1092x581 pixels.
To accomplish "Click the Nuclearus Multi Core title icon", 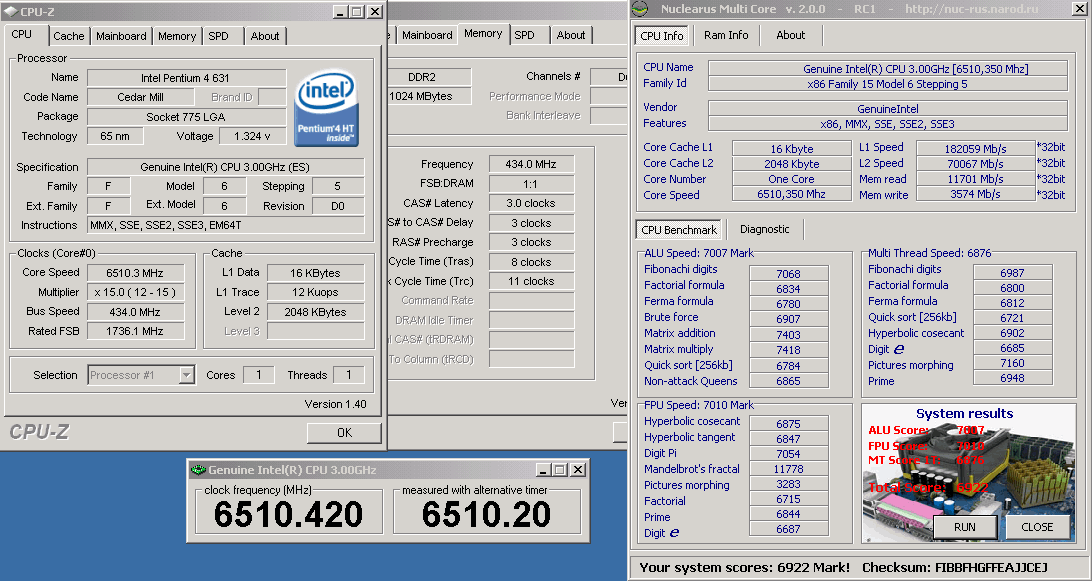I will pos(640,9).
